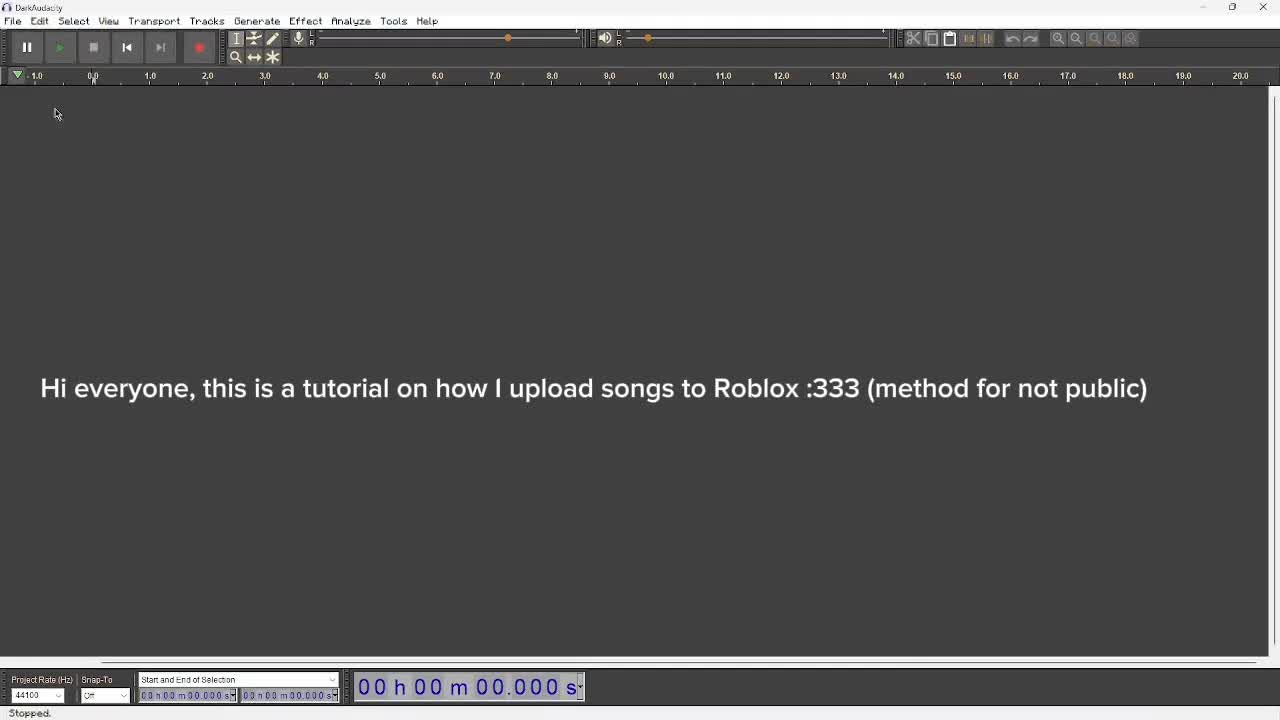Close the DarkAudacity window
Screen dimensions: 1280x720
click(1263, 7)
